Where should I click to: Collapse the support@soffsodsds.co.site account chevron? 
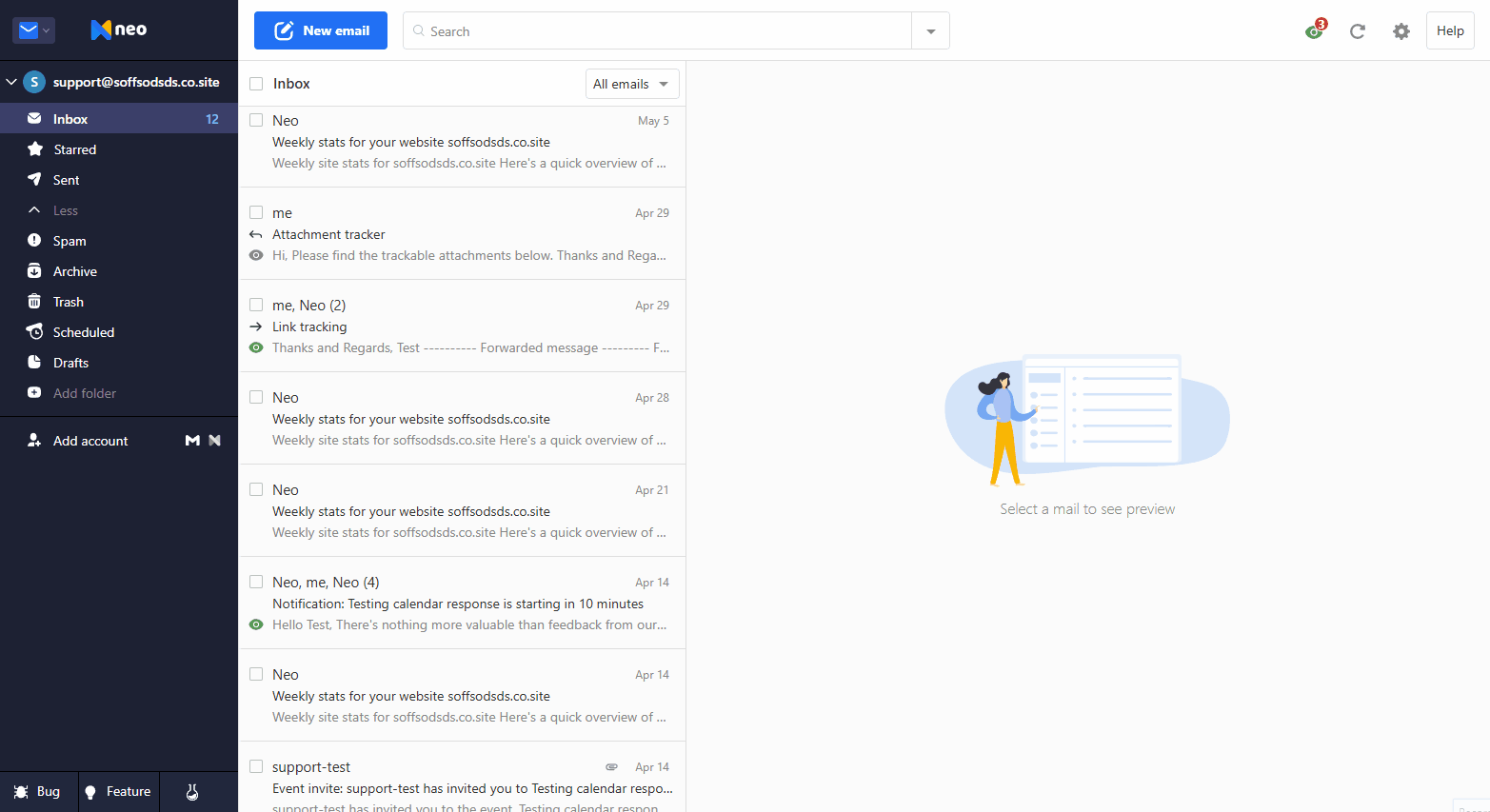pyautogui.click(x=11, y=82)
